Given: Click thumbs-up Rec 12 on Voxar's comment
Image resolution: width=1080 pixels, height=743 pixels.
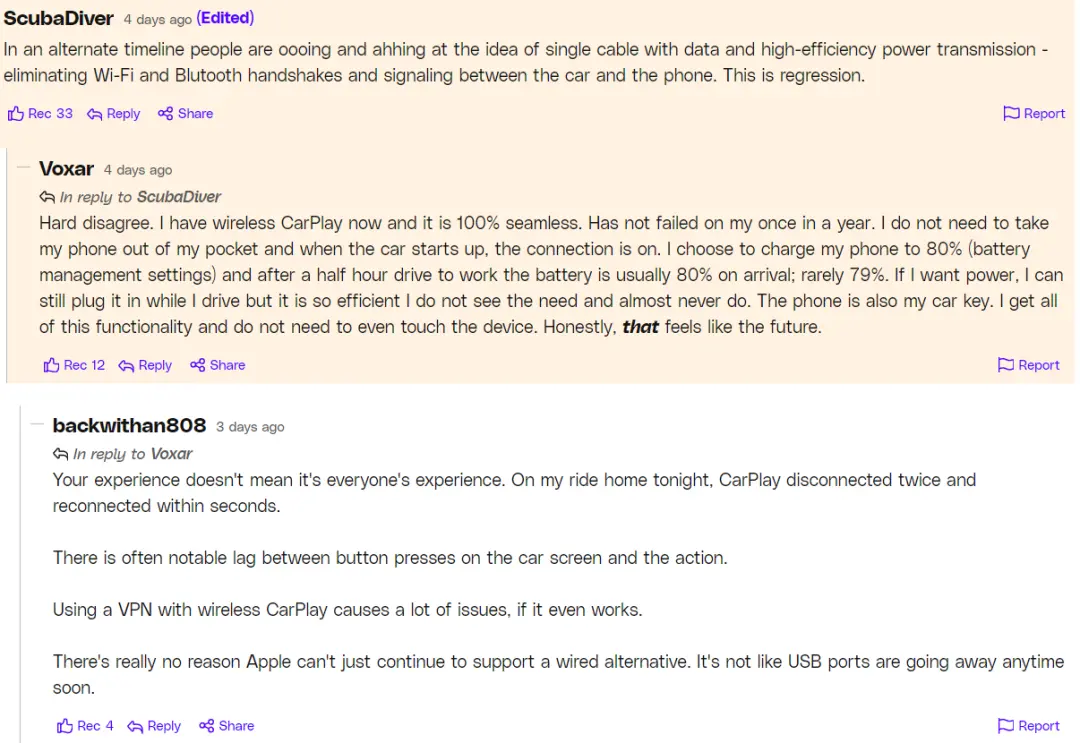Looking at the screenshot, I should point(75,366).
